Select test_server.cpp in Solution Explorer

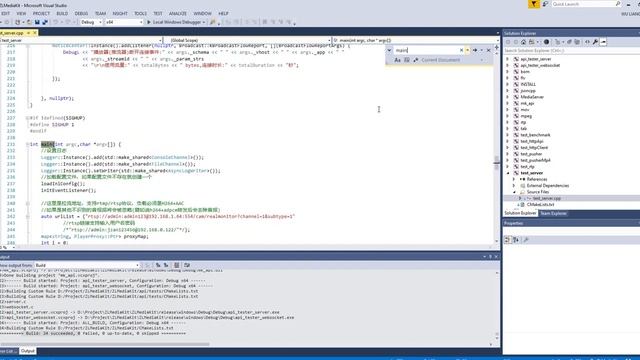click(547, 198)
